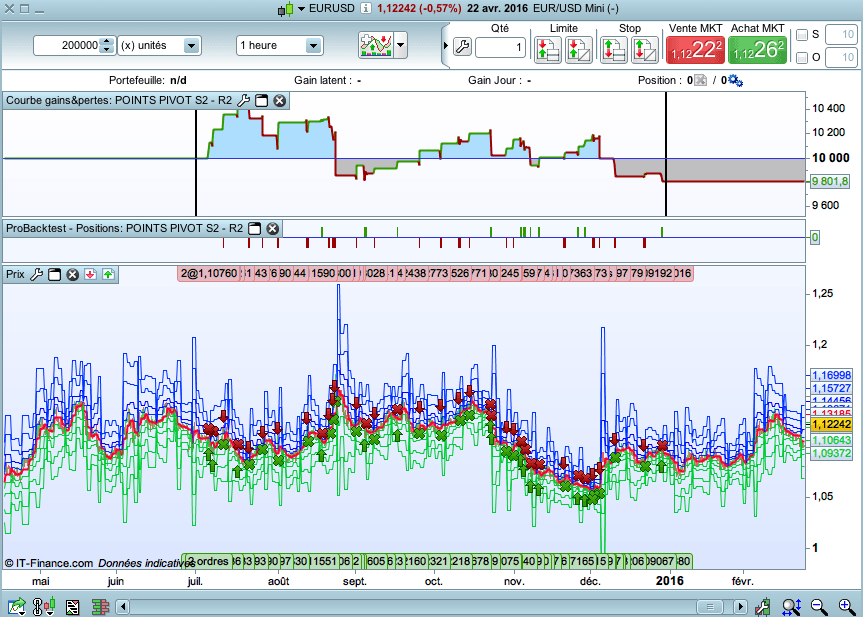Enable the O checkbox

click(x=802, y=58)
